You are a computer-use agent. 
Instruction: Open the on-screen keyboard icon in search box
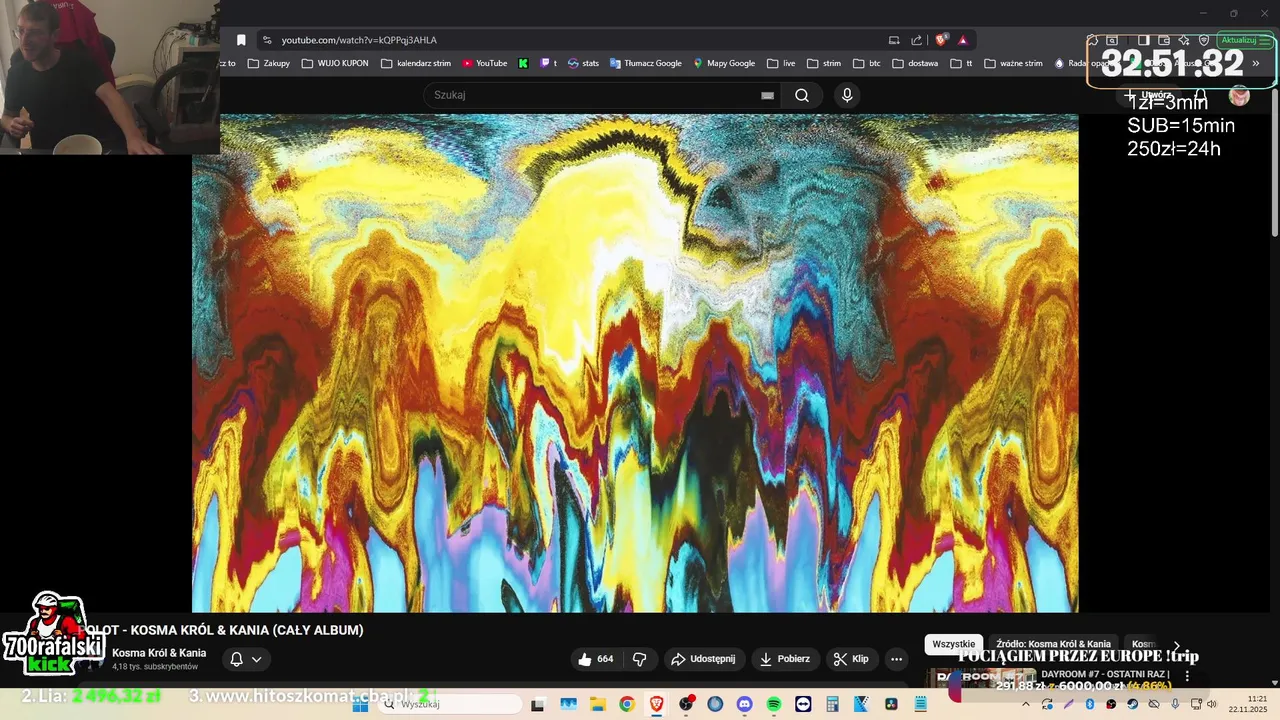pyautogui.click(x=767, y=95)
